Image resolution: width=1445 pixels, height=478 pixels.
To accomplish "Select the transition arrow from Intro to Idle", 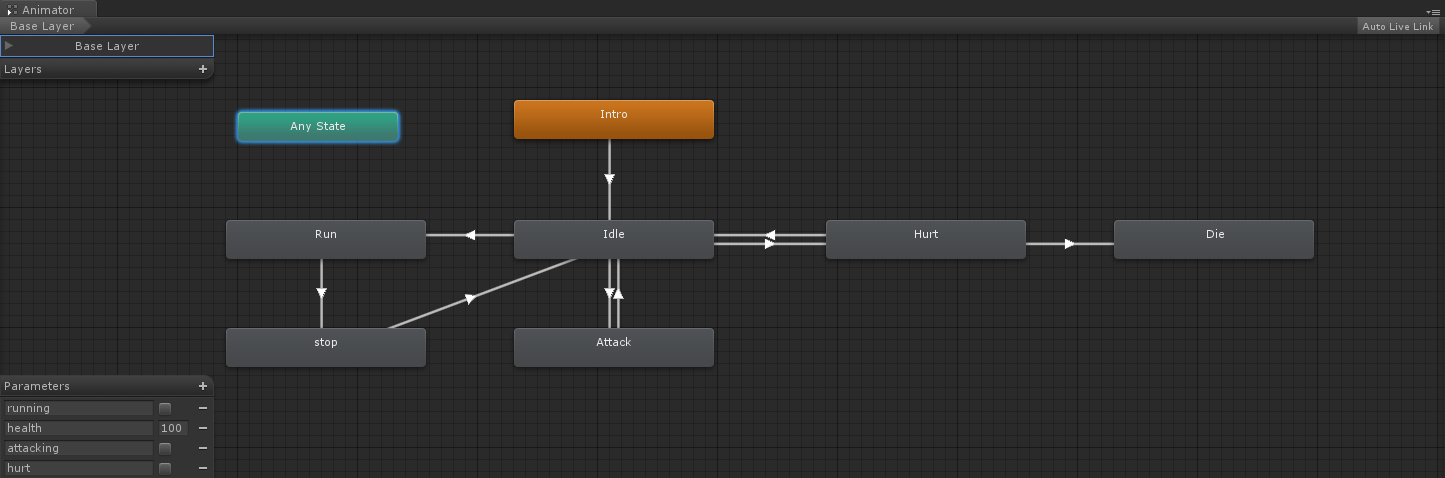I will point(609,179).
